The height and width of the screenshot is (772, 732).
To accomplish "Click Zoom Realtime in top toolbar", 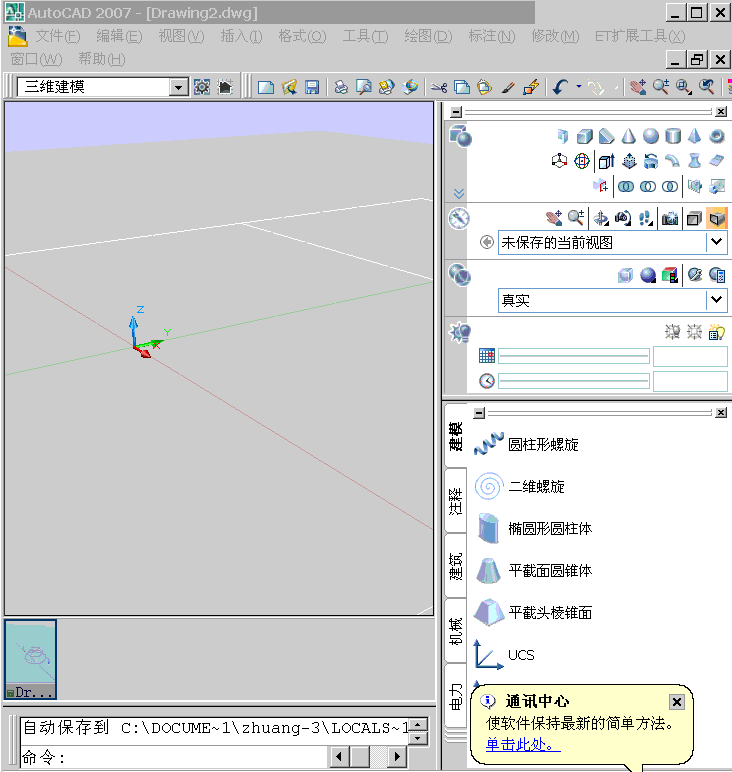I will pyautogui.click(x=661, y=88).
